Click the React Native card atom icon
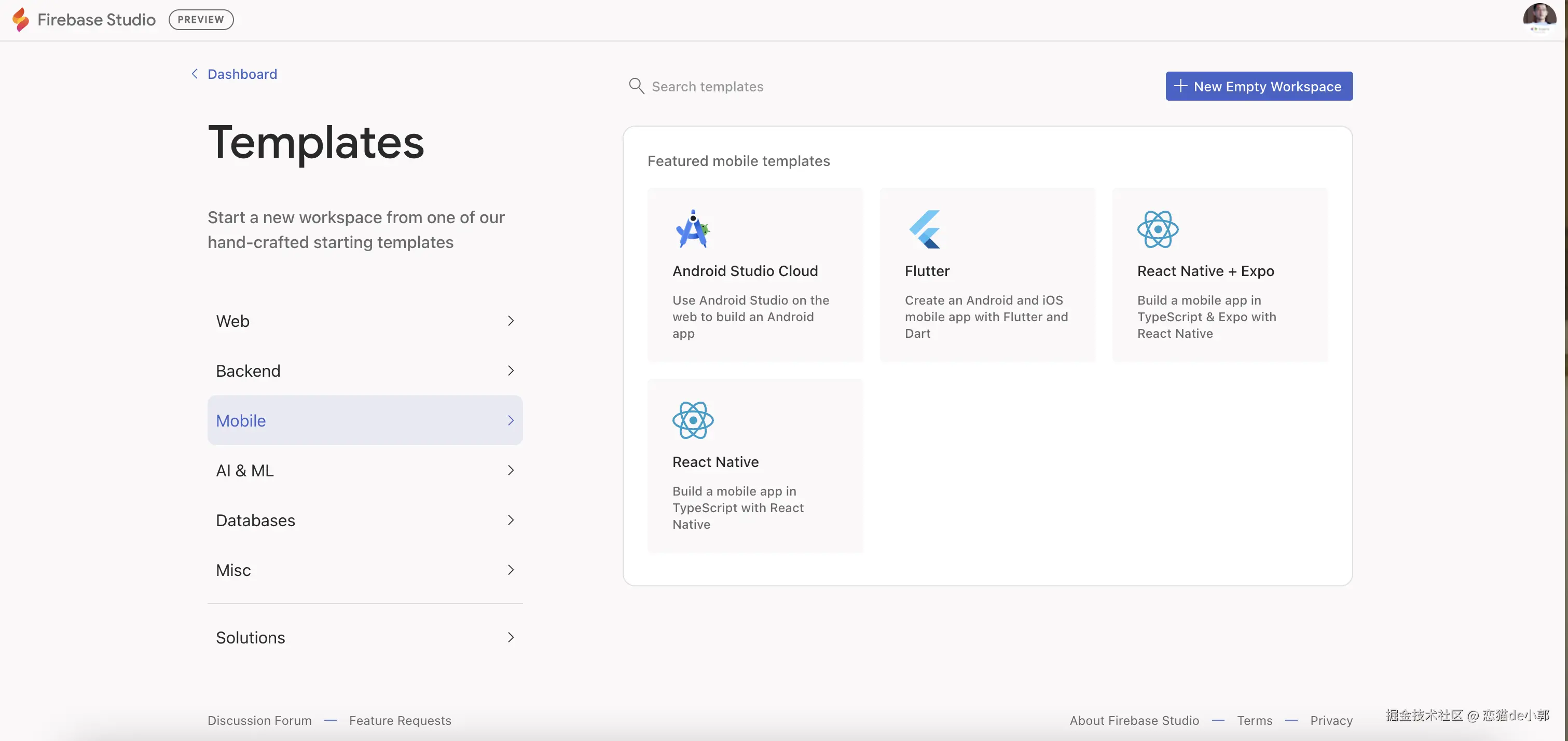 [693, 420]
